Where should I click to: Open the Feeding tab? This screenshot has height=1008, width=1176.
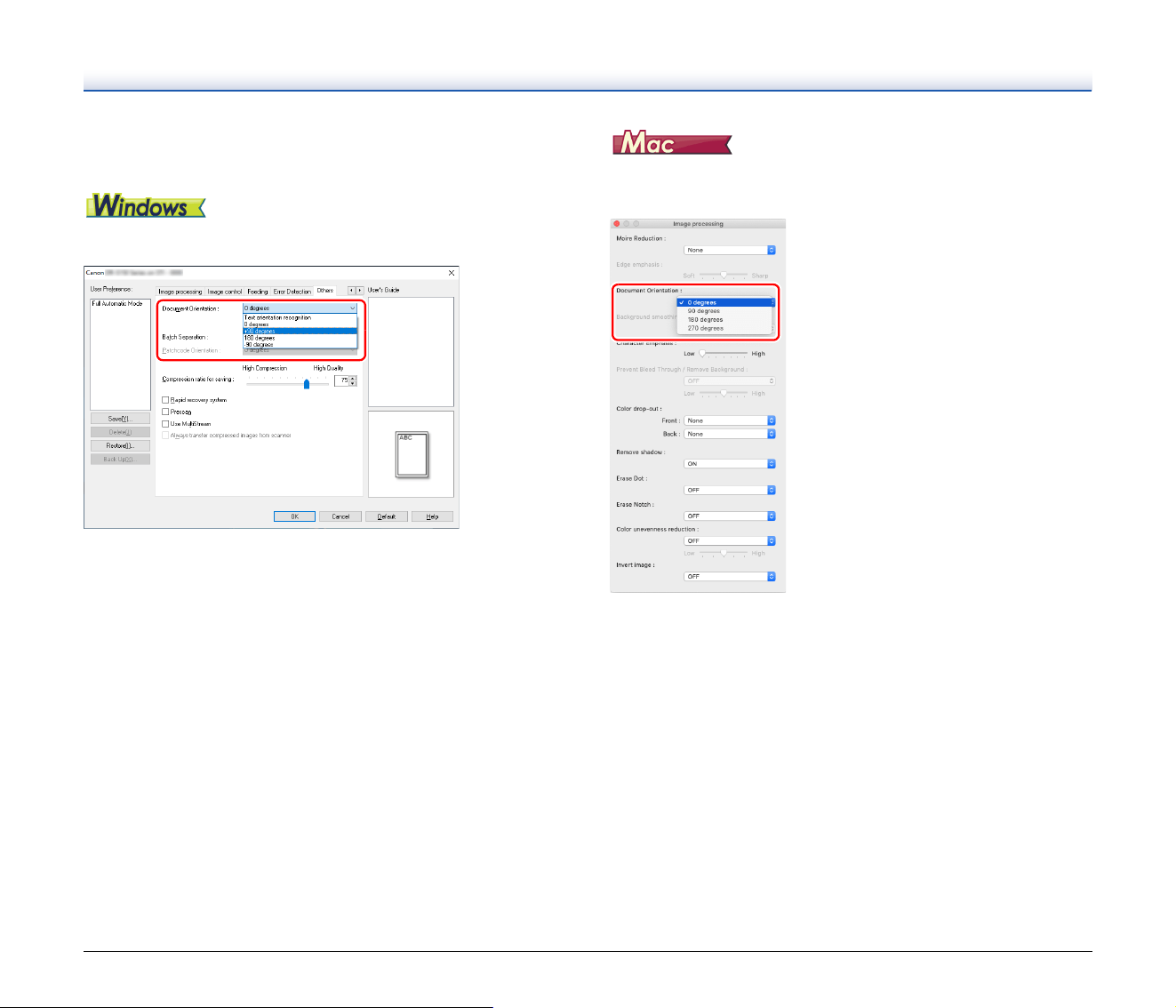point(258,292)
